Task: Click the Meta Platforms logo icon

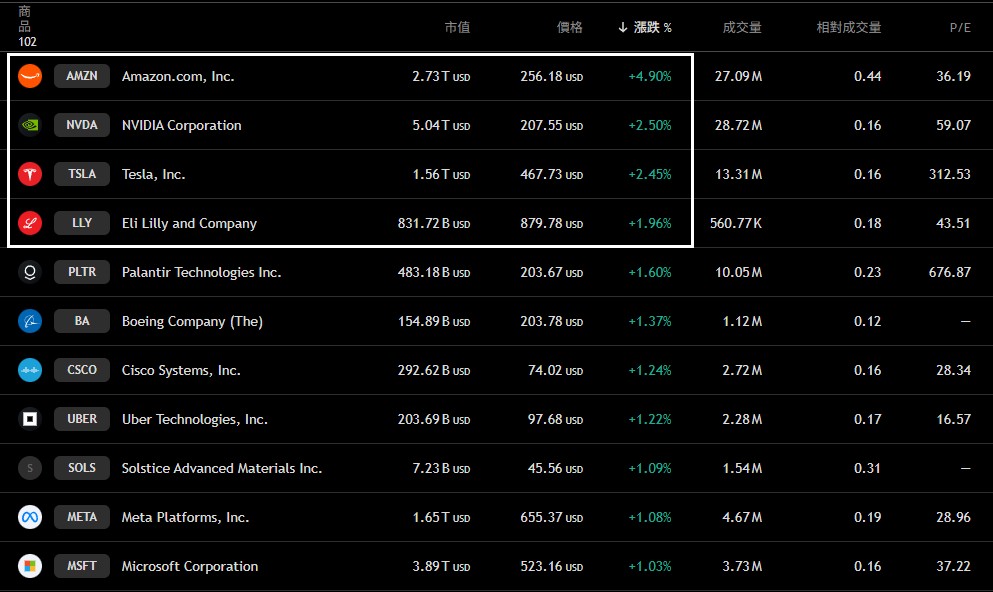Action: click(30, 517)
